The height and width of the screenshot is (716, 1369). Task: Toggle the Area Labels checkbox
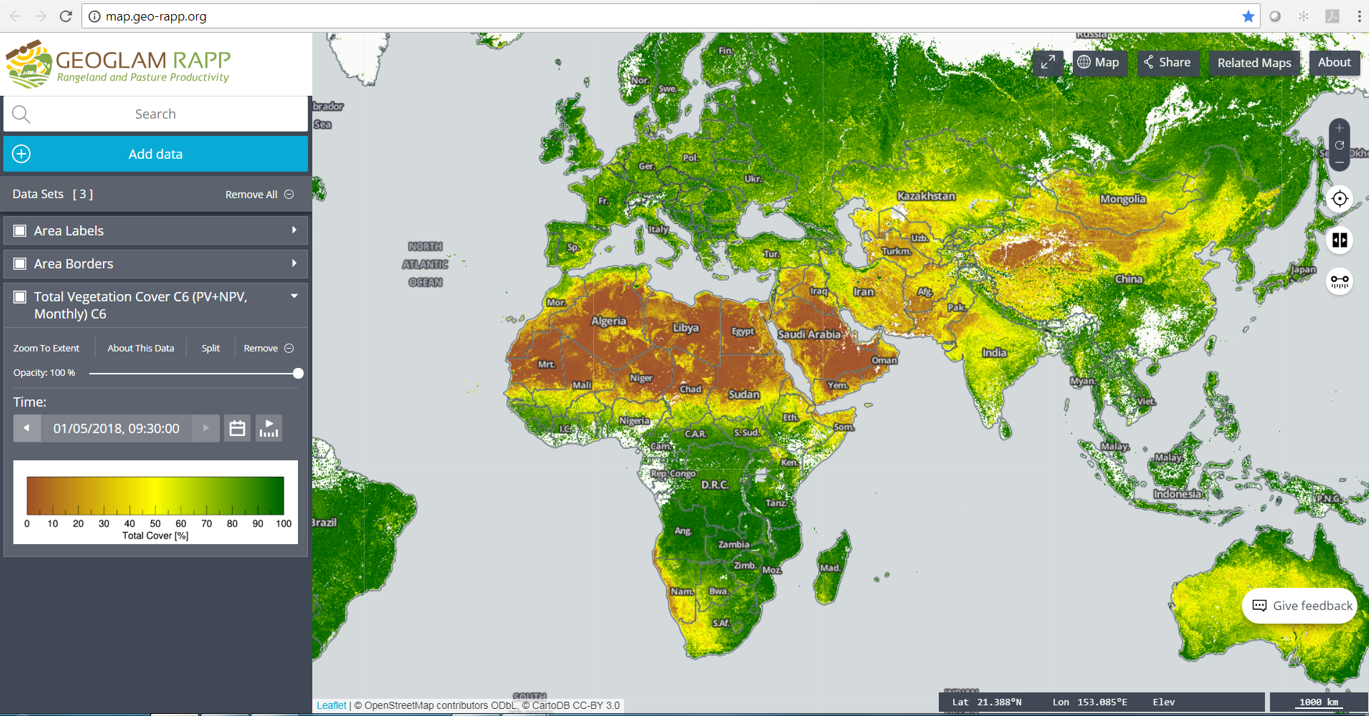tap(20, 231)
